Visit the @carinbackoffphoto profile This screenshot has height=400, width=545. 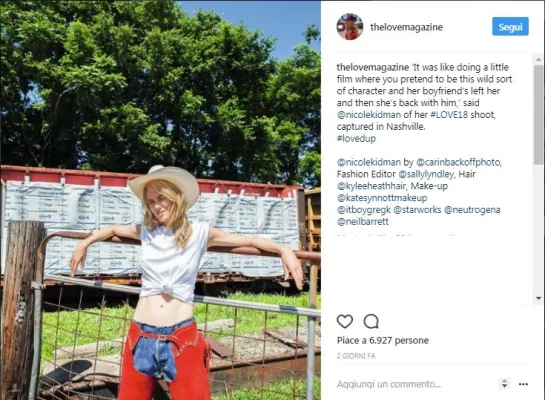point(458,162)
